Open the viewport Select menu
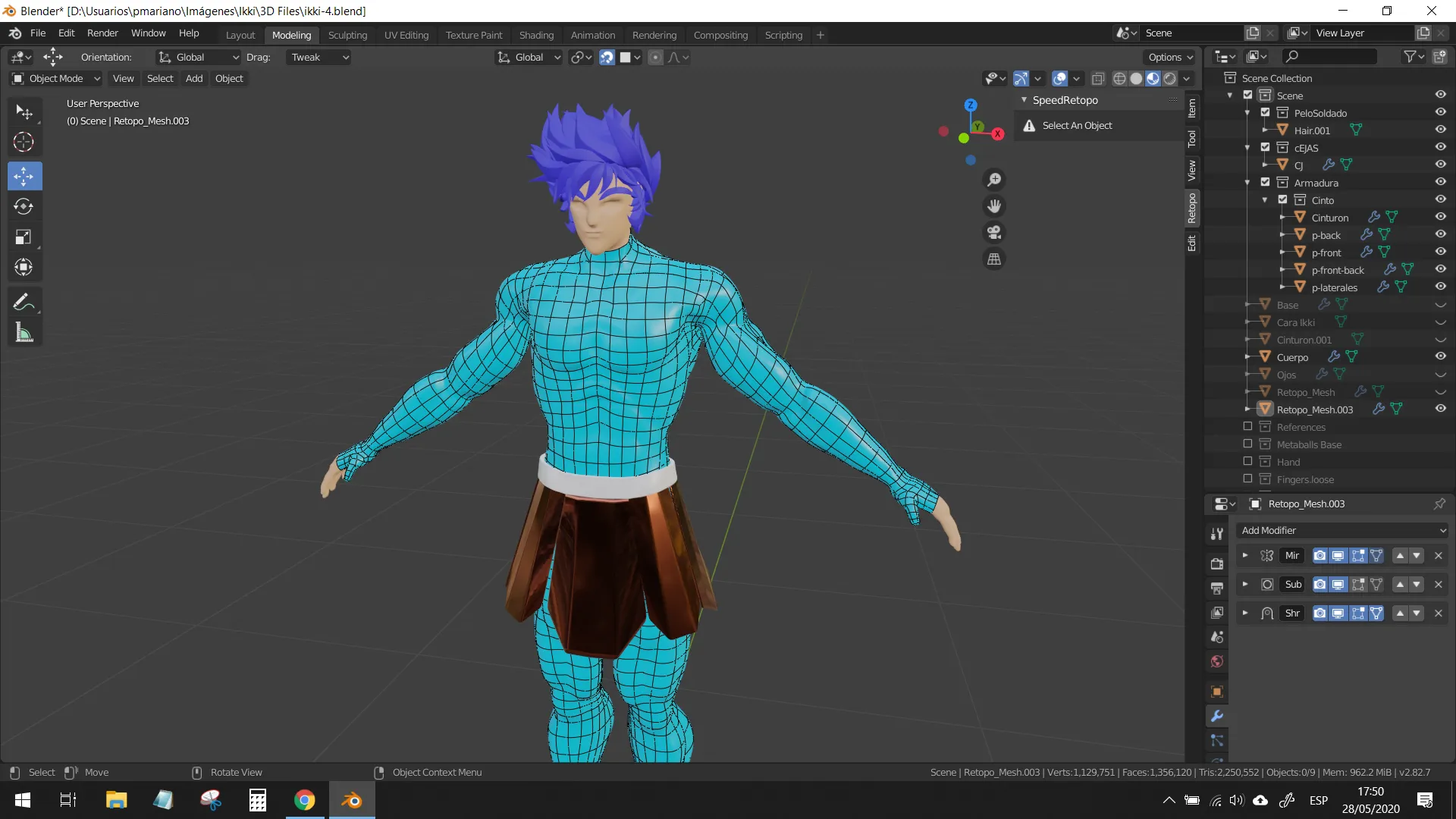1456x819 pixels. coord(160,79)
